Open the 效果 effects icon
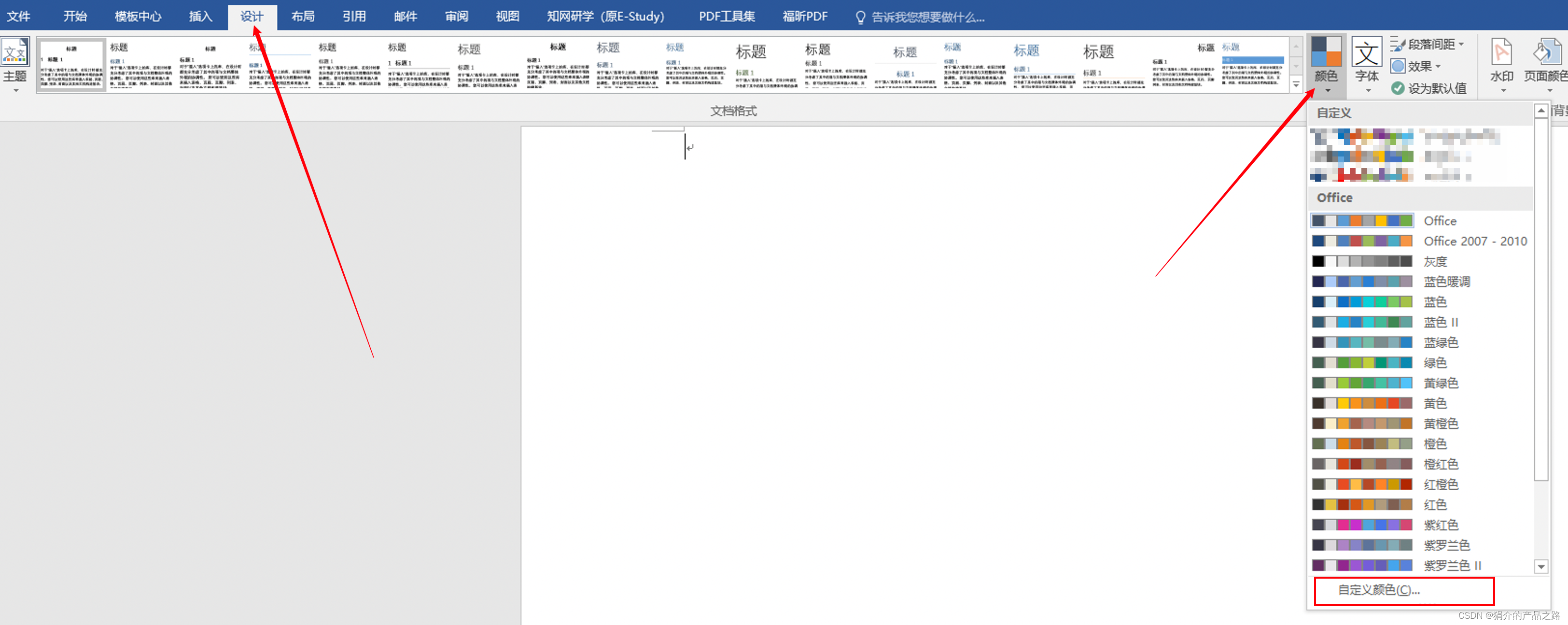1568x625 pixels. [x=1398, y=66]
